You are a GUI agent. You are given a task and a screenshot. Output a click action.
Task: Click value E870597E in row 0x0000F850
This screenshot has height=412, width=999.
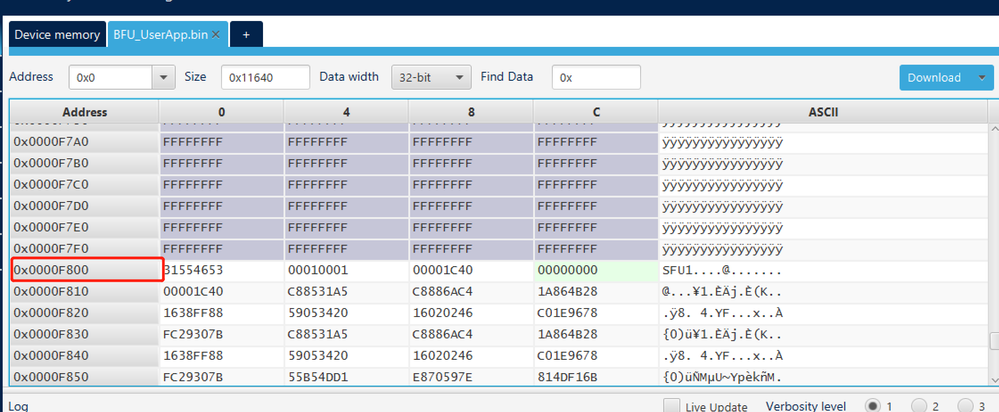tap(471, 376)
